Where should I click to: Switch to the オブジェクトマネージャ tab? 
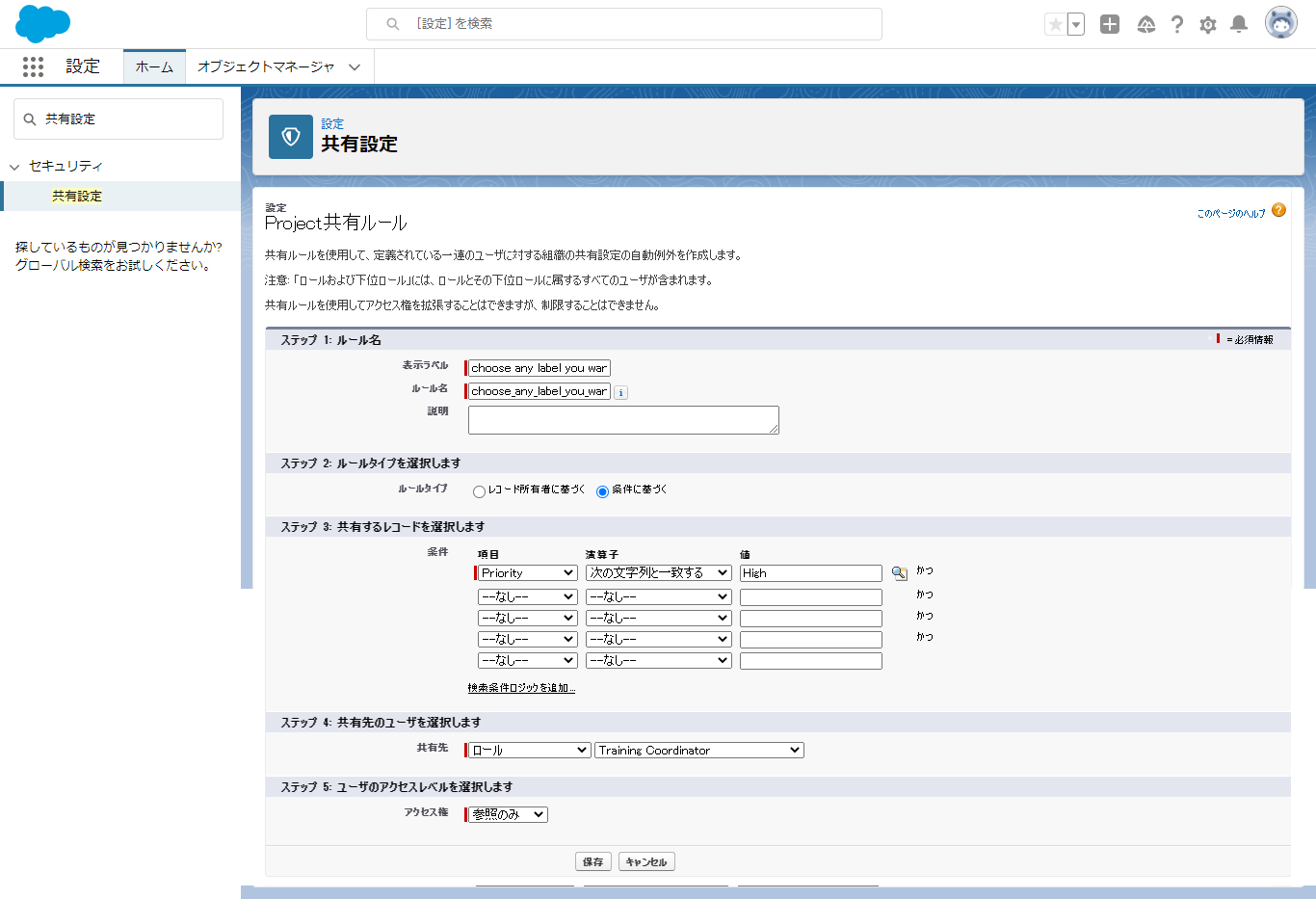coord(266,66)
